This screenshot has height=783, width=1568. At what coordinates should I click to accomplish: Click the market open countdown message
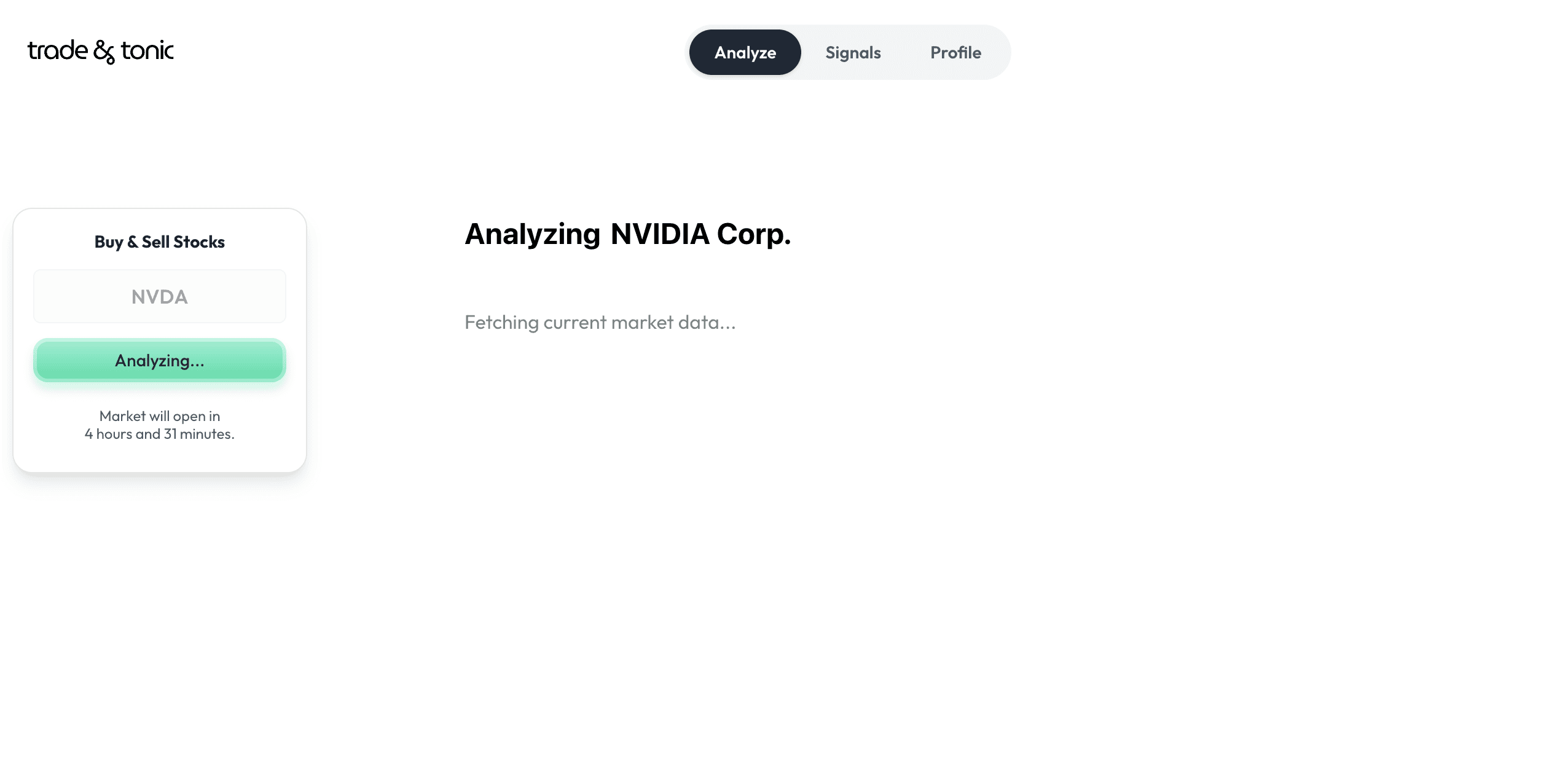(159, 424)
